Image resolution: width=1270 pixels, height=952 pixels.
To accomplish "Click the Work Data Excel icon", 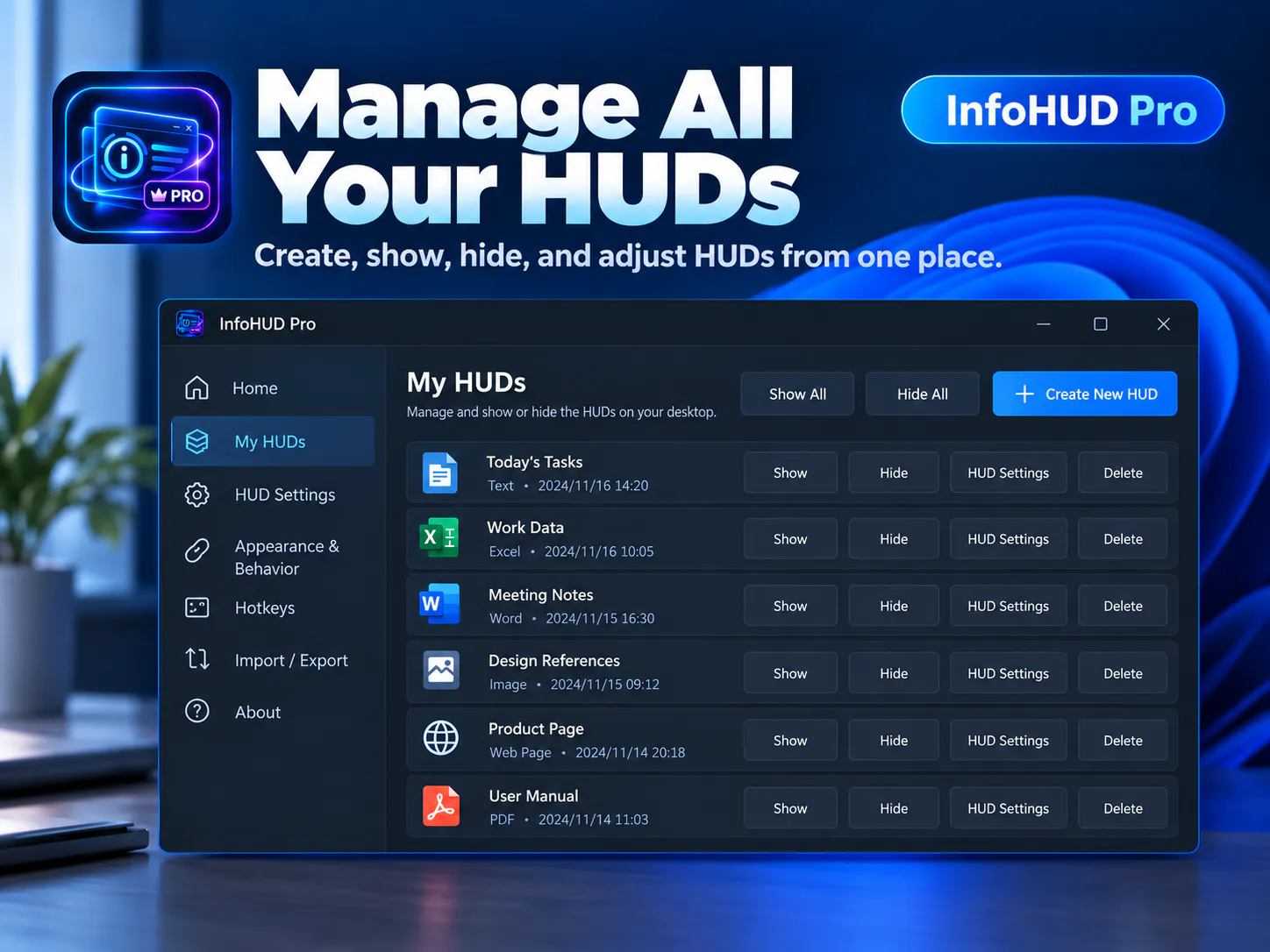I will 439,537.
